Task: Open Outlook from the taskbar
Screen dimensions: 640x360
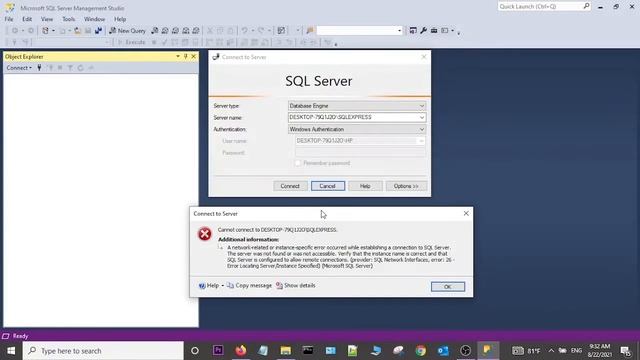Action: point(443,351)
